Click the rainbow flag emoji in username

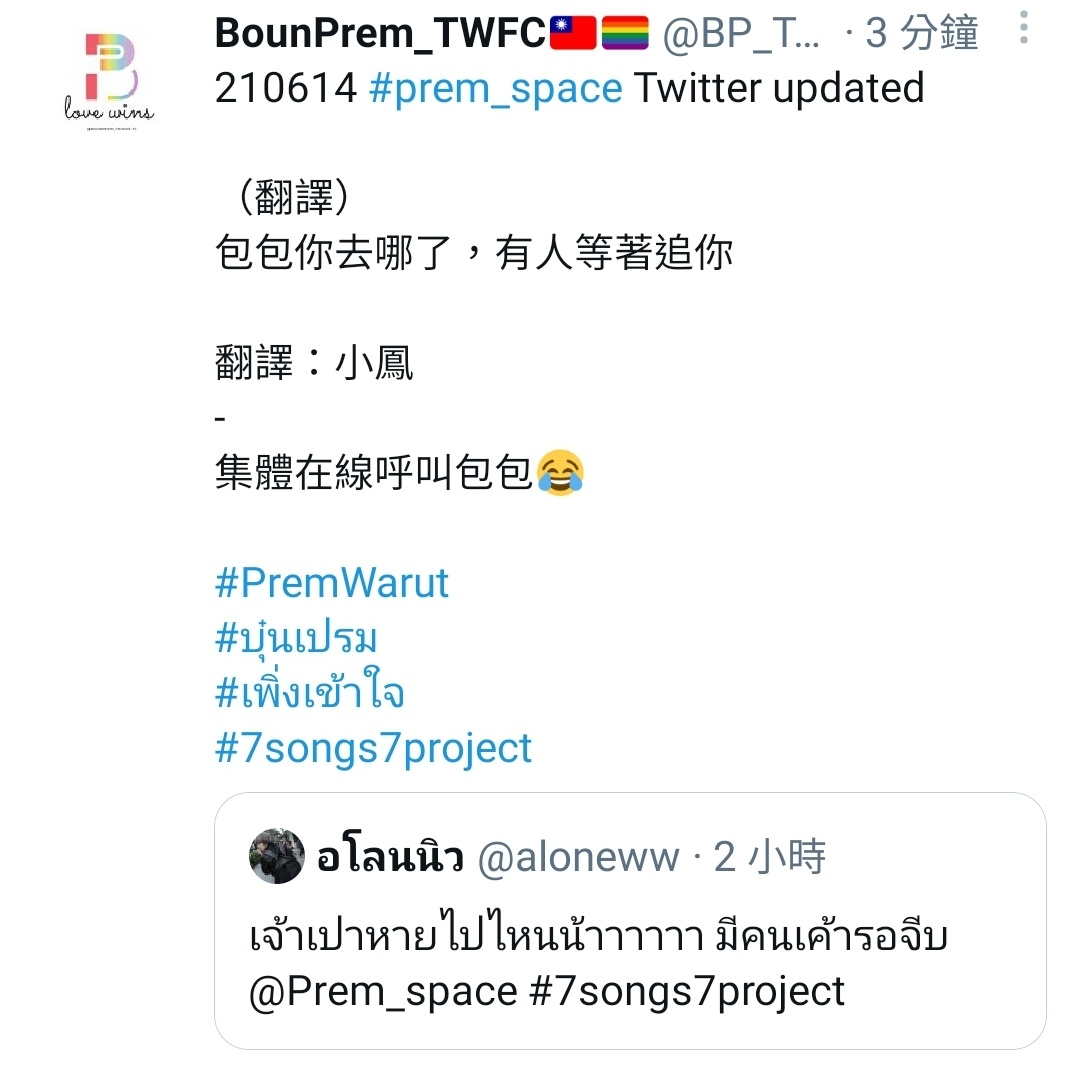625,32
